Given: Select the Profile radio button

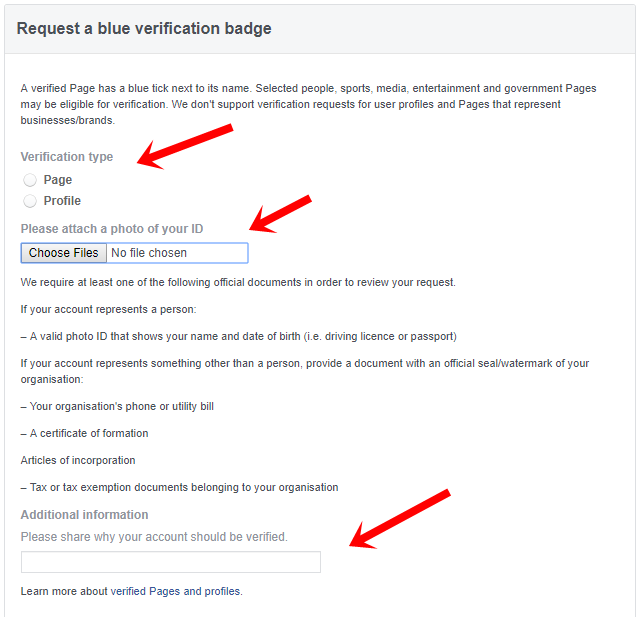Looking at the screenshot, I should pyautogui.click(x=30, y=201).
